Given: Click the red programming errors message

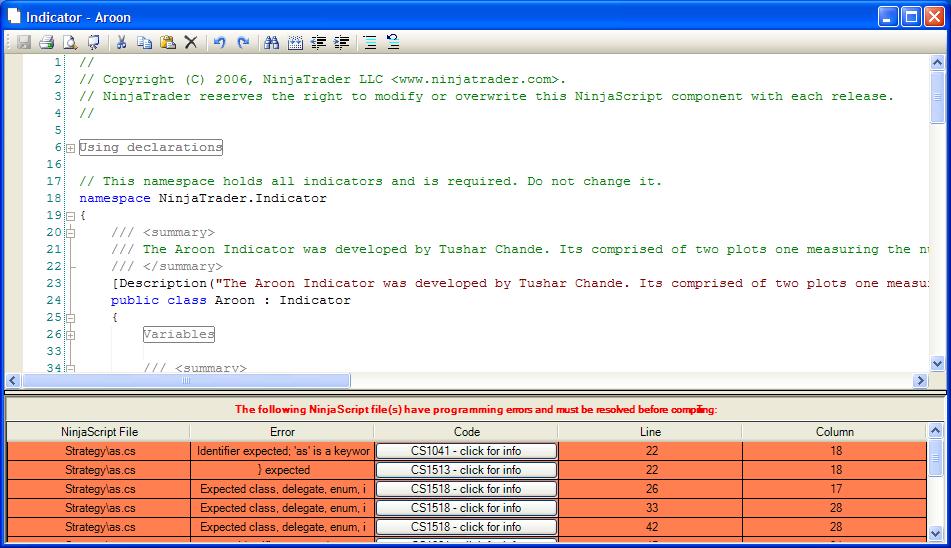Looking at the screenshot, I should point(476,409).
